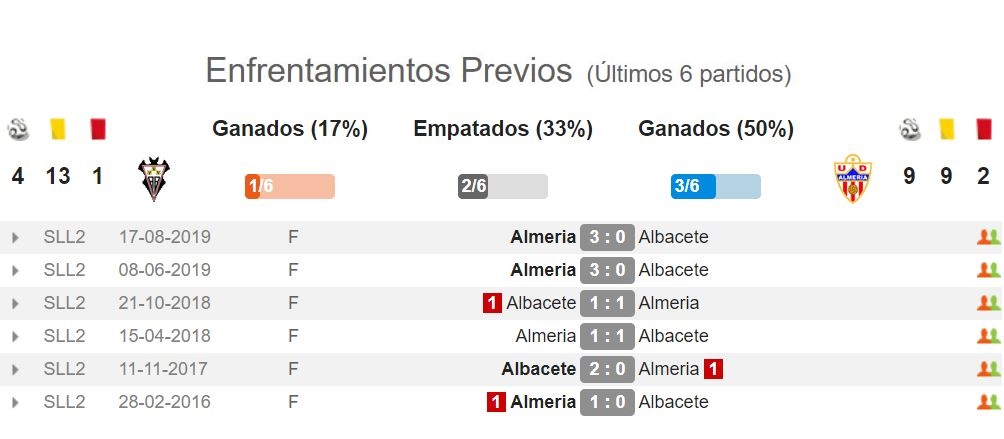Open lineups icon for 17-08-2019 match
The image size is (1004, 439).
(988, 237)
